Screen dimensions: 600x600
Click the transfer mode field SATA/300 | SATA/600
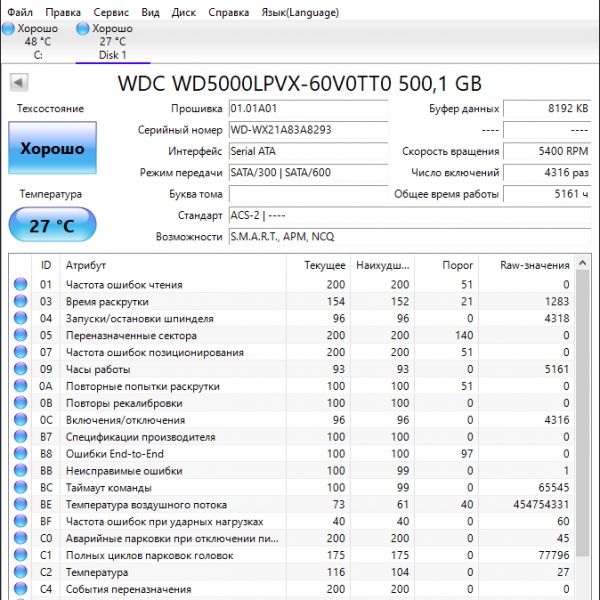pos(308,173)
